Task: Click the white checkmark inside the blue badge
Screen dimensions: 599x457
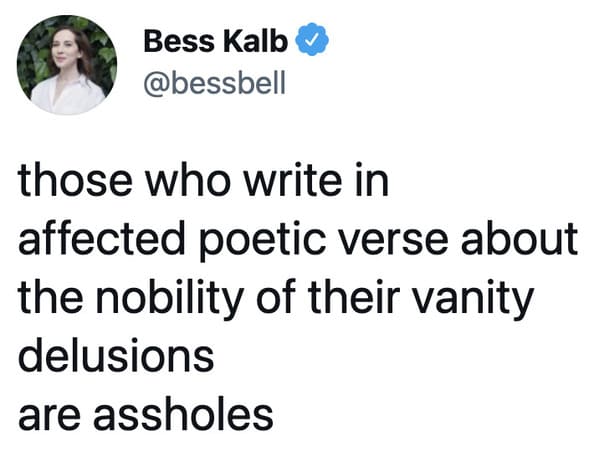Action: pyautogui.click(x=313, y=39)
